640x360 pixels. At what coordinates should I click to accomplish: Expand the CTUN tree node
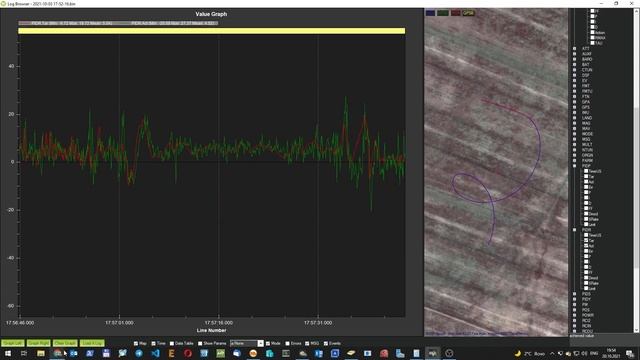575,69
